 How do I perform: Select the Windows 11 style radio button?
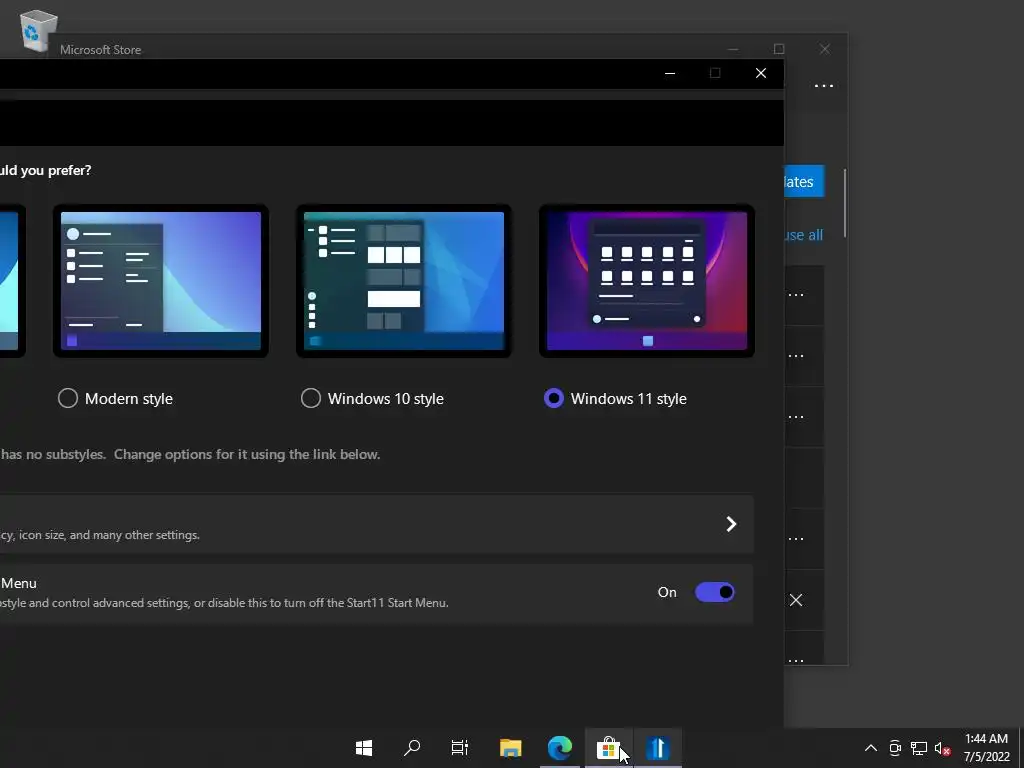(x=554, y=398)
